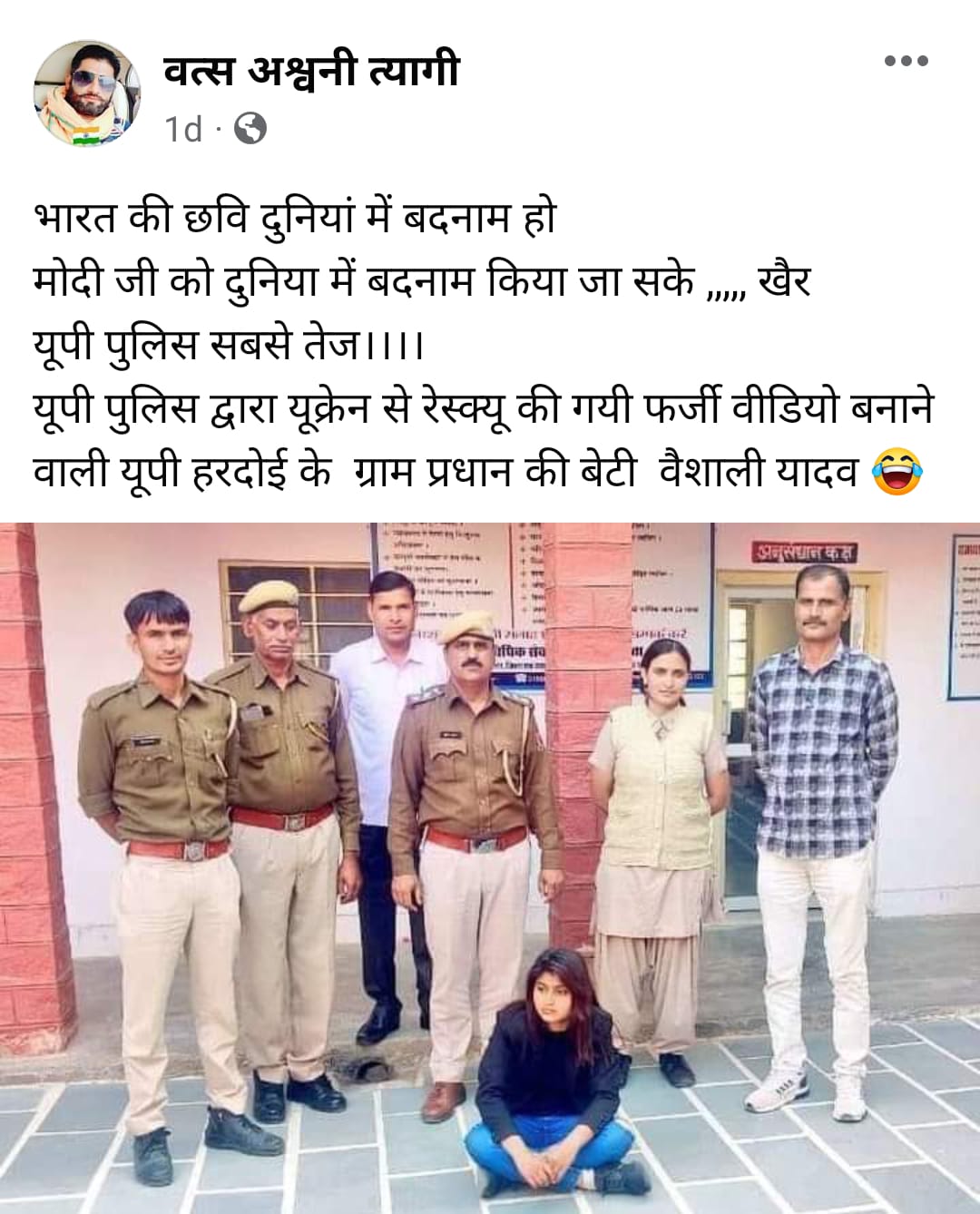The image size is (980, 1214).
Task: Click the अनुसंधान कक्ष sign in photo
Action: point(804,552)
